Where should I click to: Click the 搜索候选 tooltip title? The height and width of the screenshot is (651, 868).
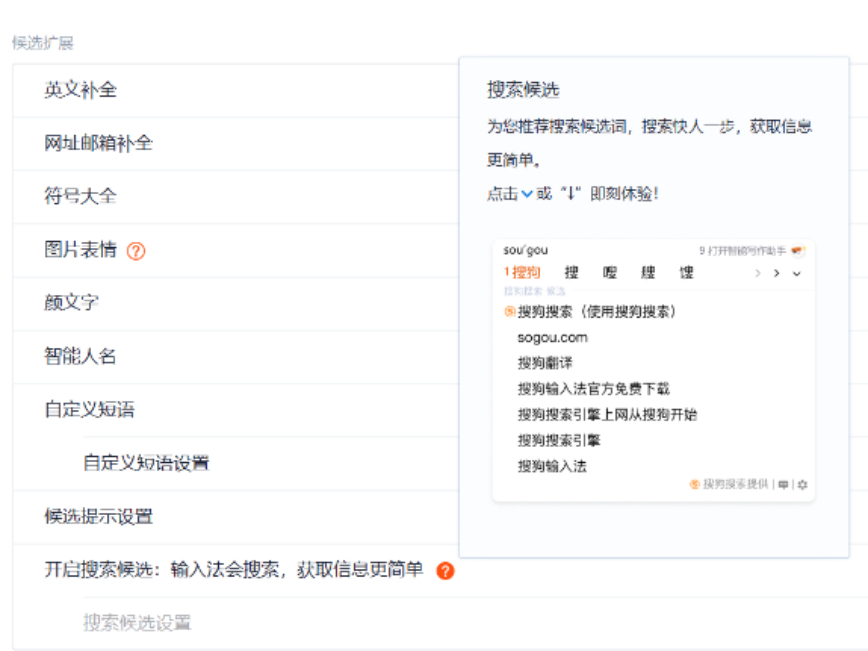coord(523,90)
